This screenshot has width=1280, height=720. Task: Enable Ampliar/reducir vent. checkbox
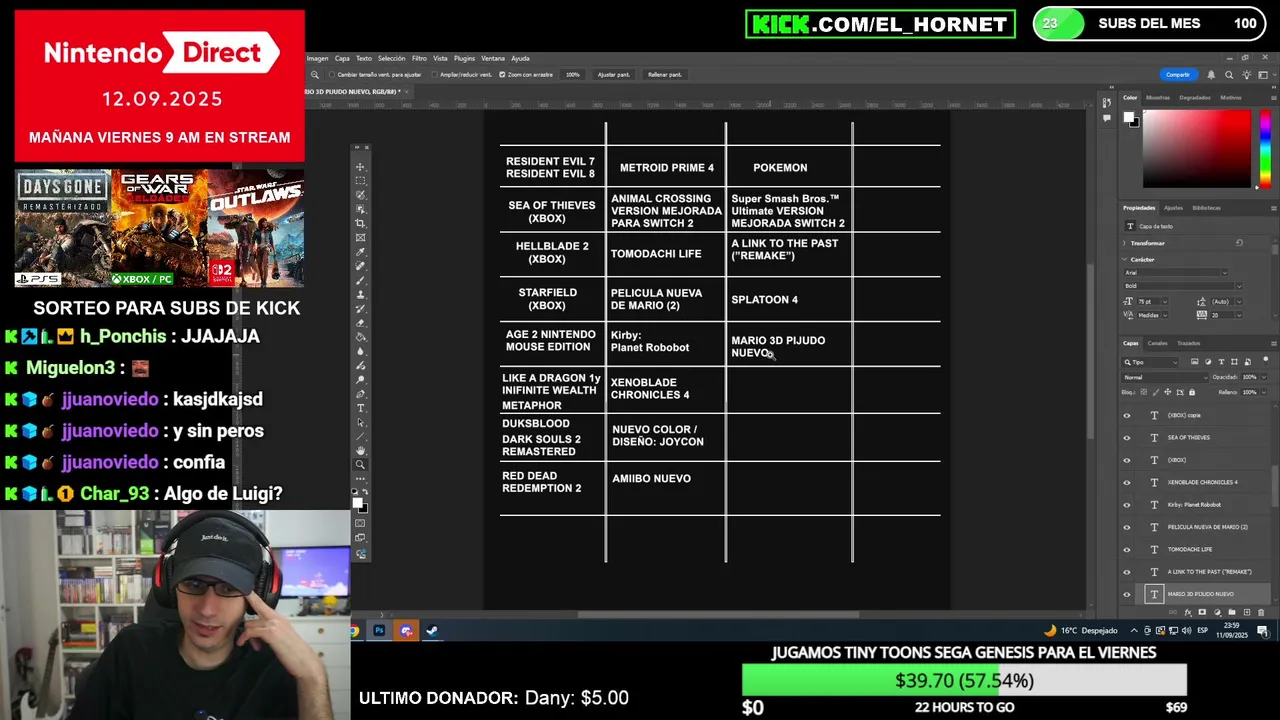[x=435, y=75]
